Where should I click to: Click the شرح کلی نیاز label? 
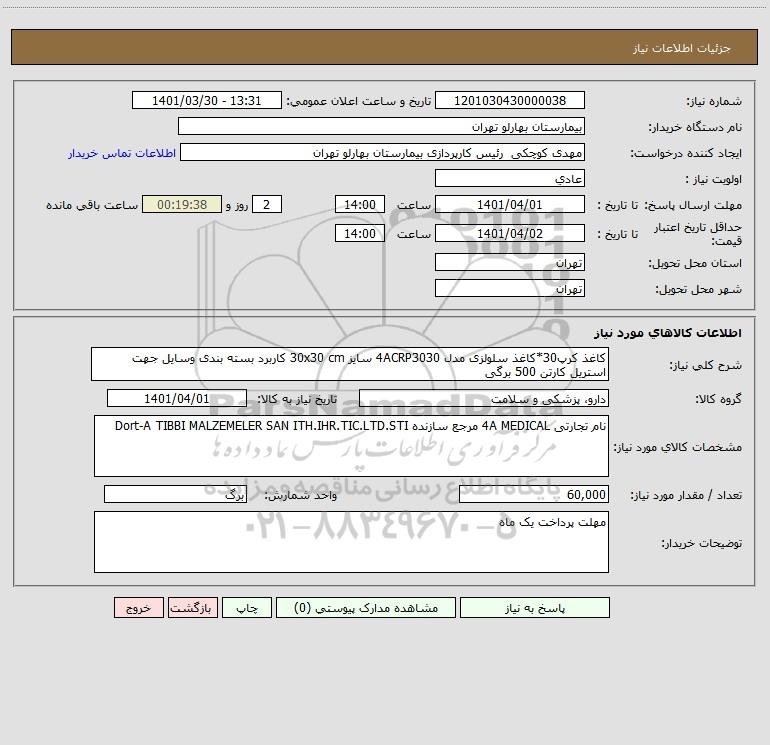pyautogui.click(x=706, y=365)
